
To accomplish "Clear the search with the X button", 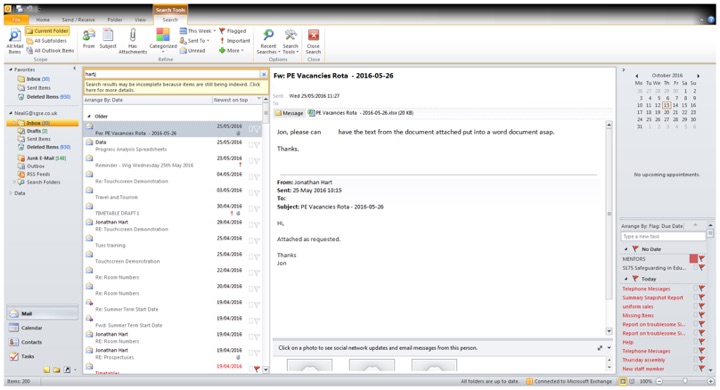I will coord(264,74).
